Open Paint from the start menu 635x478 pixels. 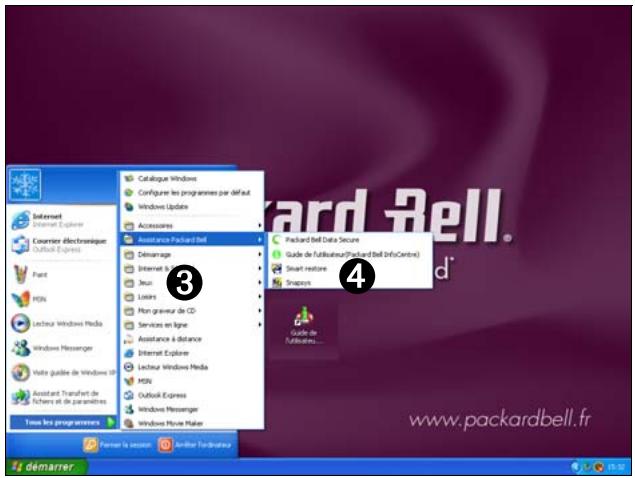click(x=61, y=275)
